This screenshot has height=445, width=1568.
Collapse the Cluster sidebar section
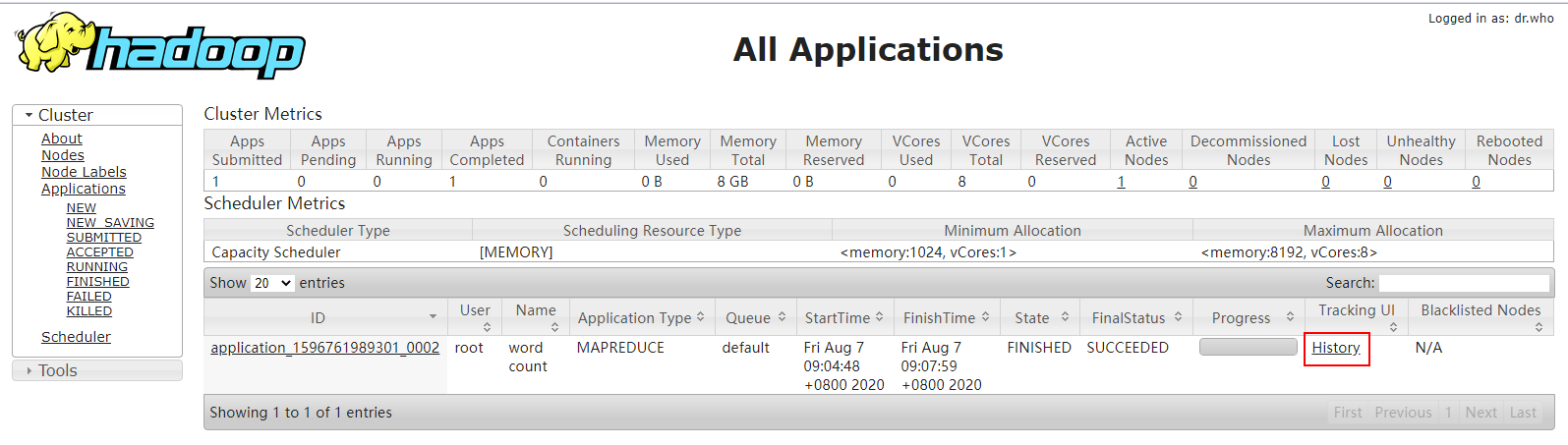(29, 115)
